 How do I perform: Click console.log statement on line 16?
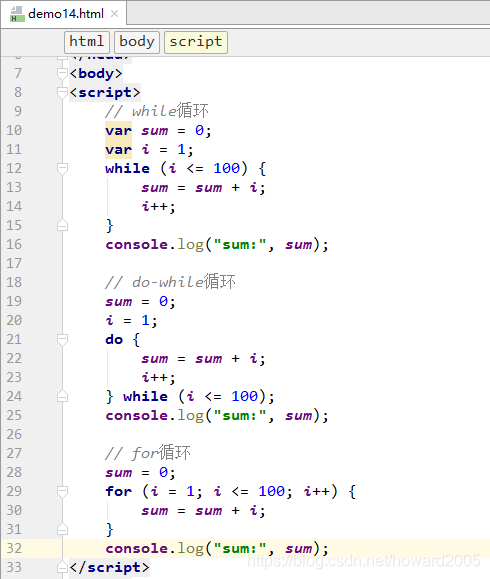click(217, 245)
